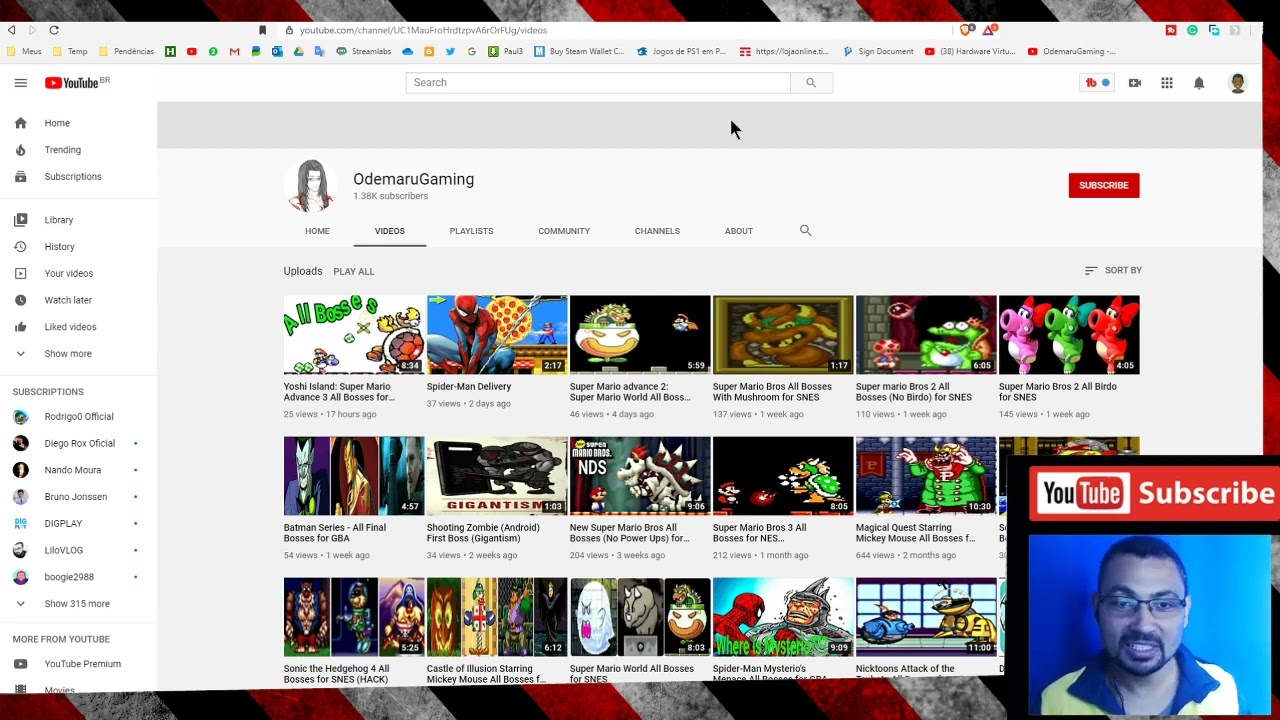Open the account avatar menu
Screen dimensions: 1280x720
[1238, 83]
